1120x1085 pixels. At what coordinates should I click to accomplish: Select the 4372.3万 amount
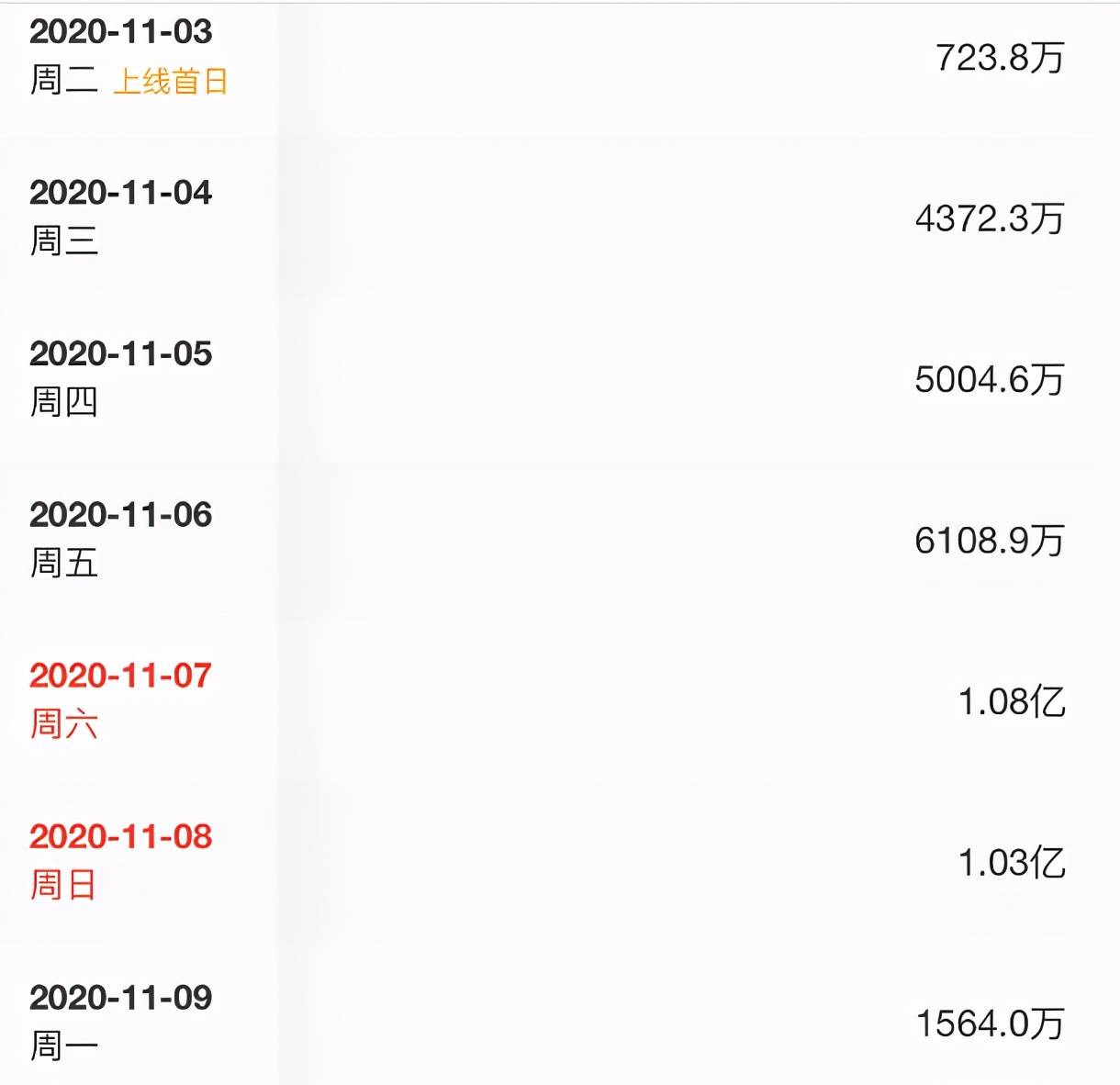click(x=990, y=218)
